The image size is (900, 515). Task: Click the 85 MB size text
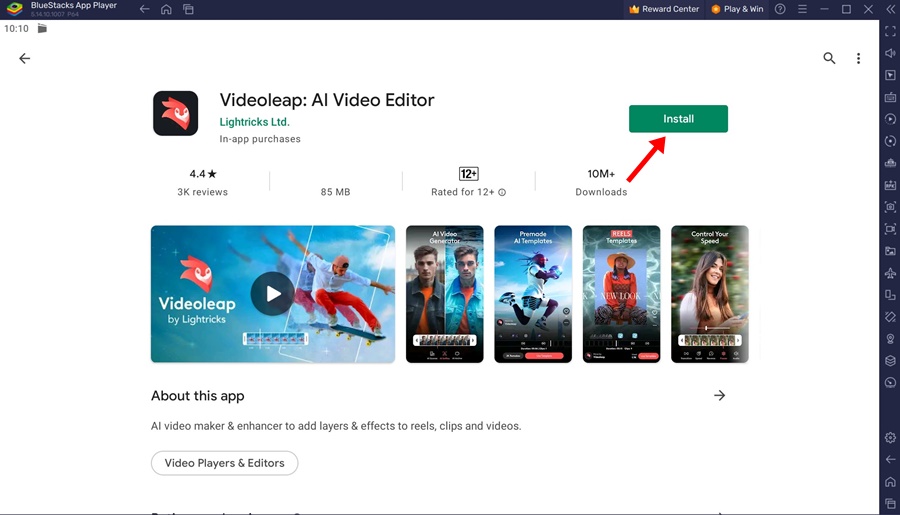coord(335,192)
